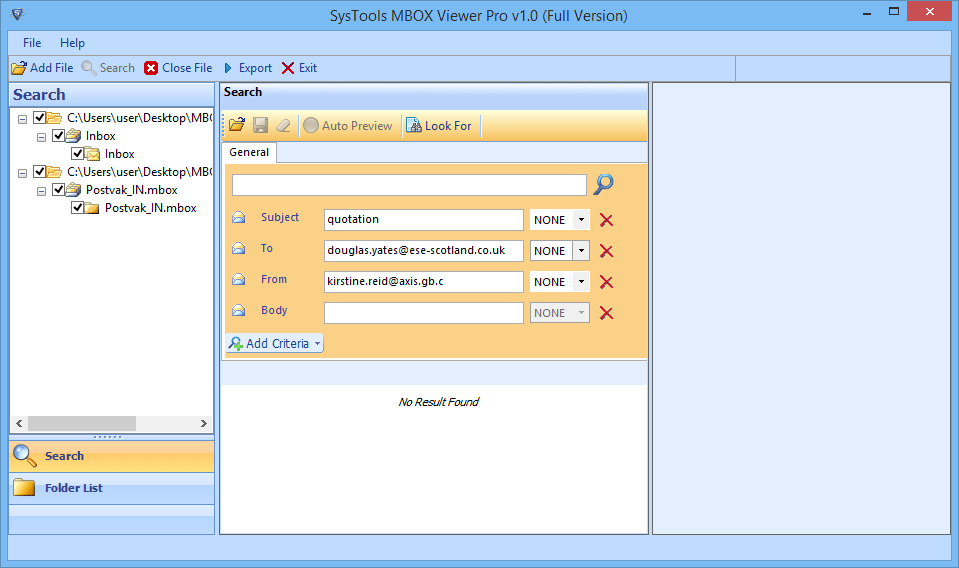Click the To address field

click(x=424, y=251)
